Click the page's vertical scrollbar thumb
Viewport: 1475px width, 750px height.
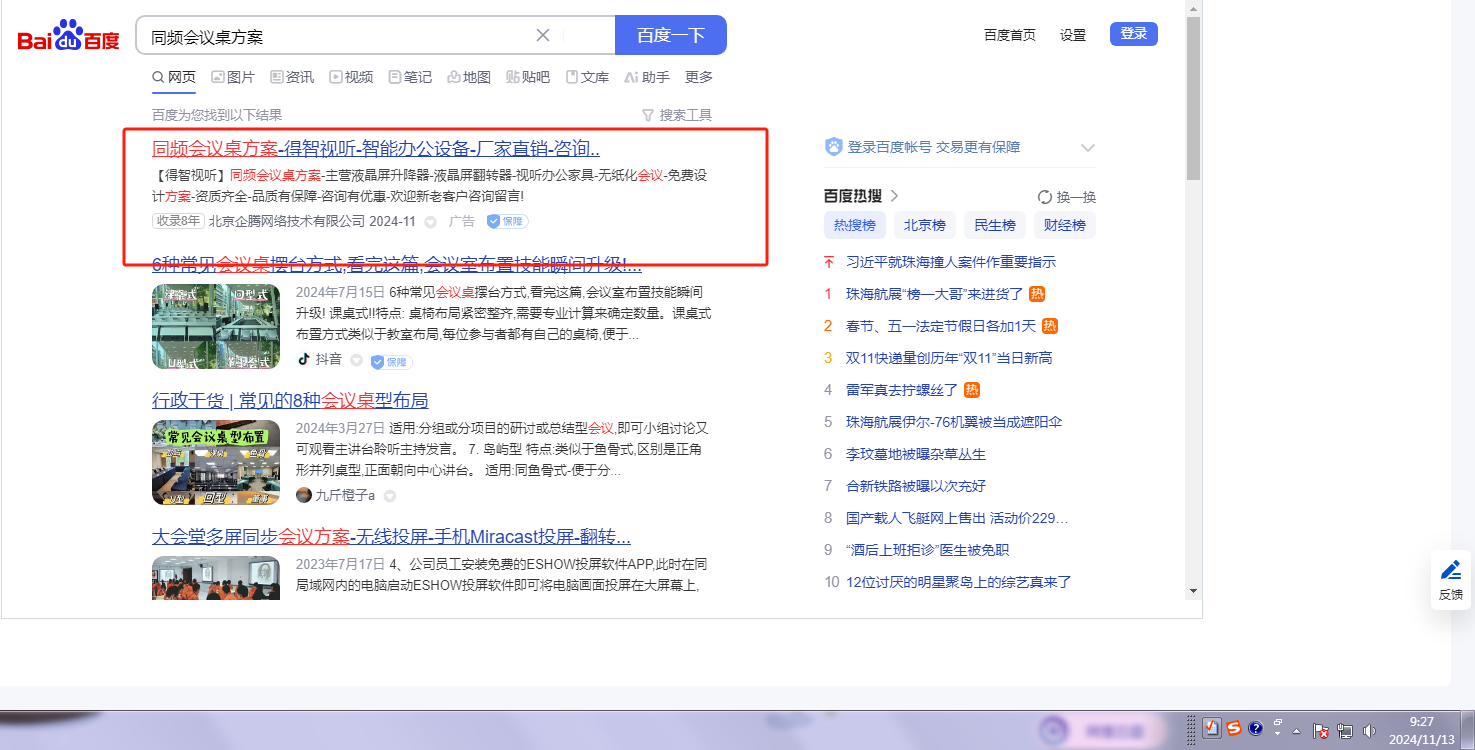1193,100
